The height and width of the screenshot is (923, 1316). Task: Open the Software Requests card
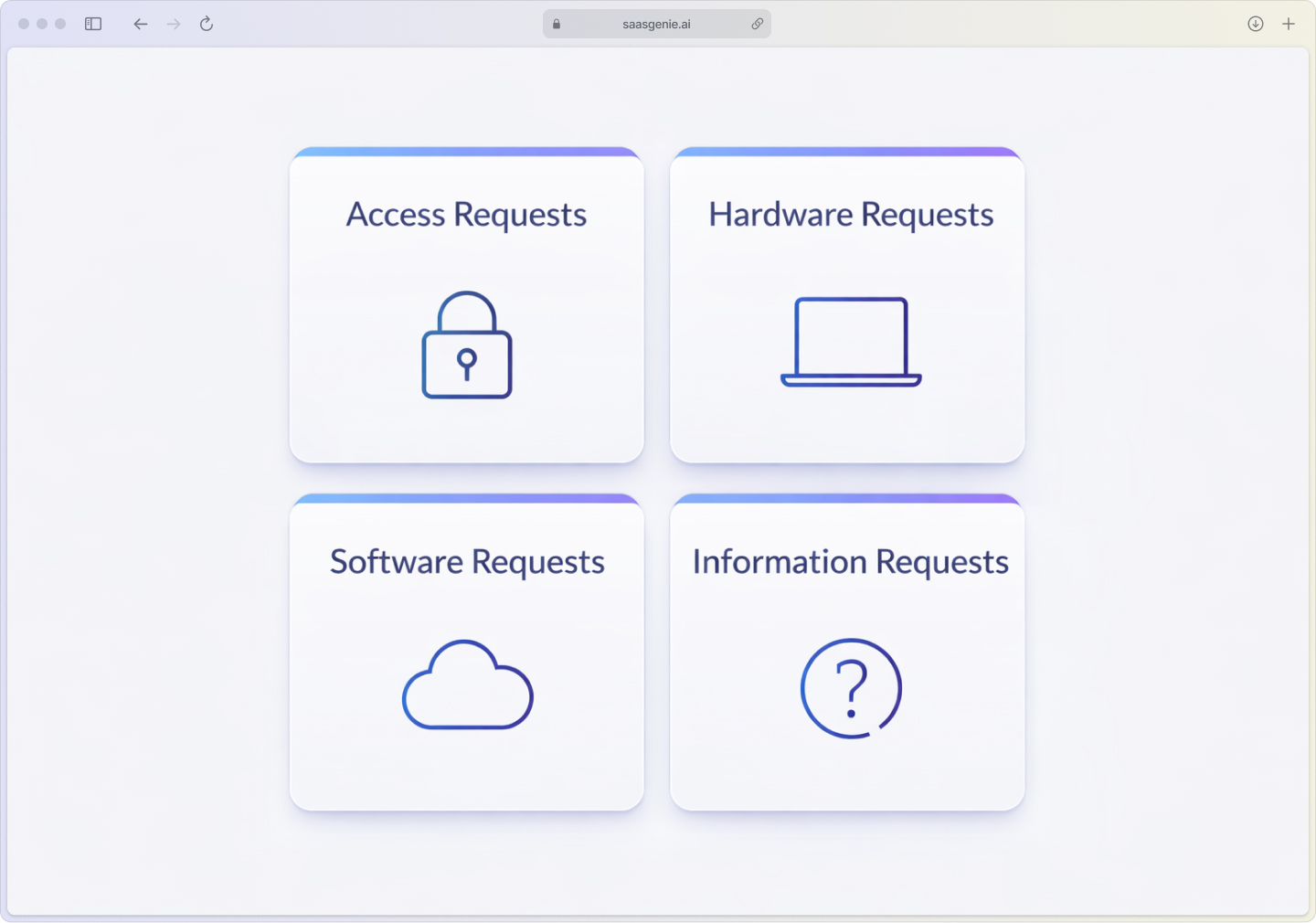466,652
